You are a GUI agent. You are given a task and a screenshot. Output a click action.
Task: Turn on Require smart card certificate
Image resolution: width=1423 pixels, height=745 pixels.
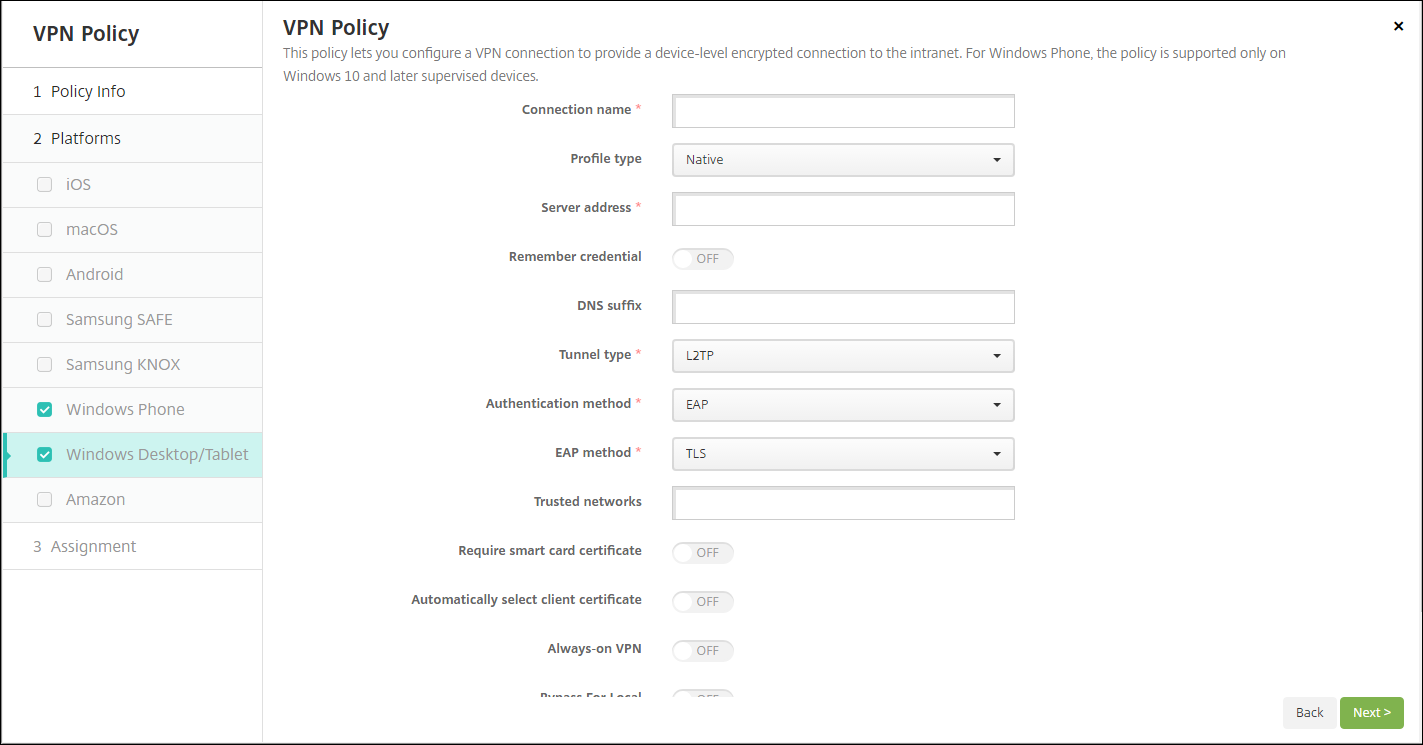(x=703, y=553)
